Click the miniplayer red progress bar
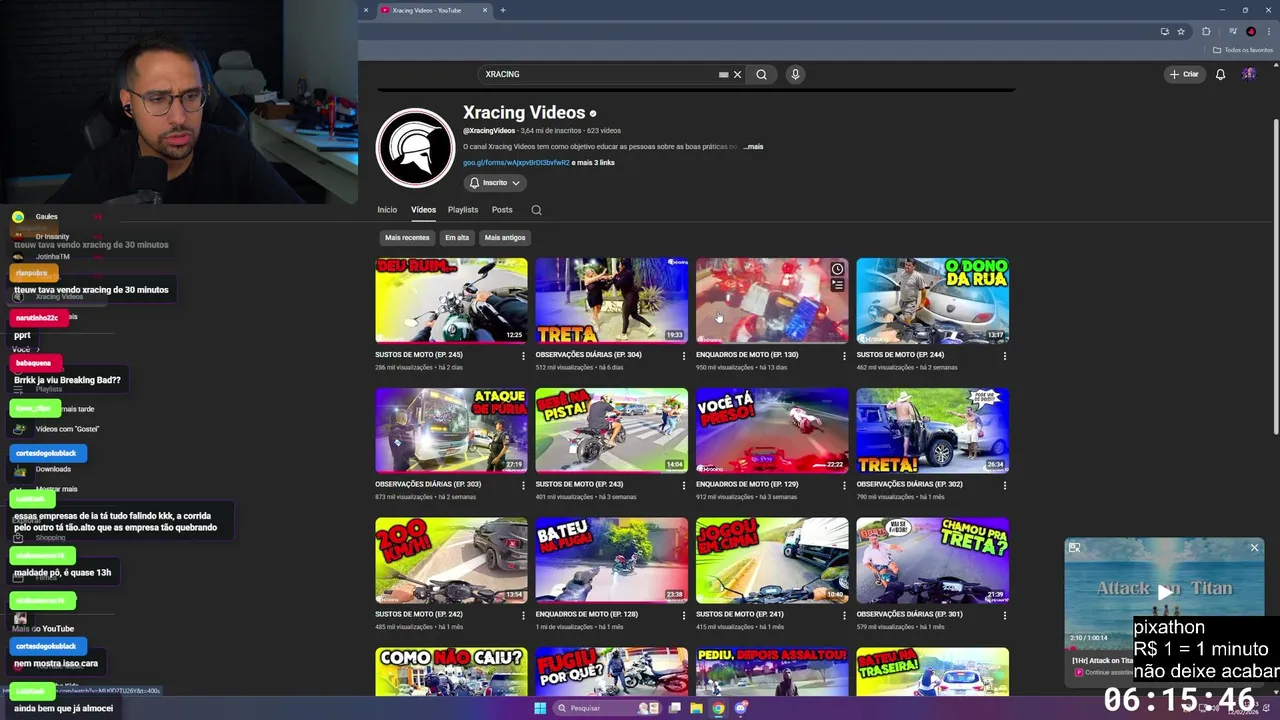Viewport: 1280px width, 720px height. click(x=1098, y=647)
